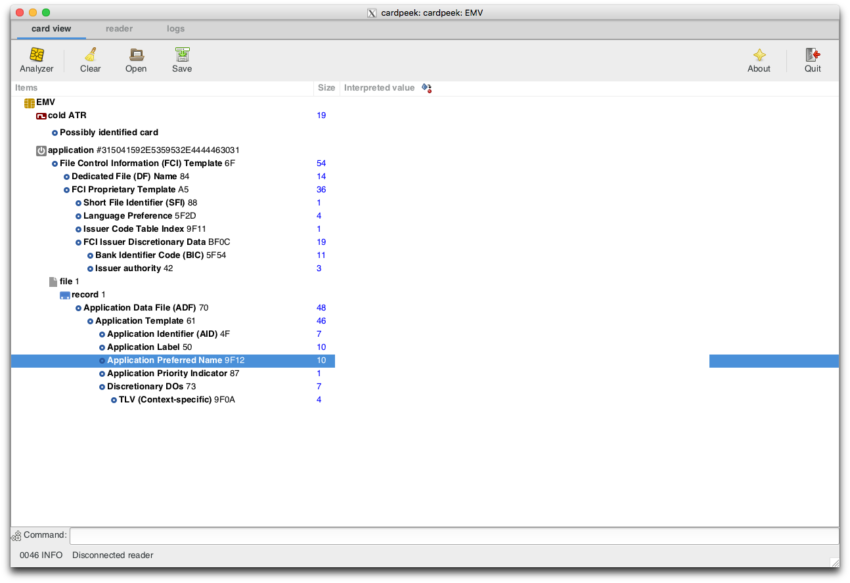Click bullet icon of Dedicated File Name

66,177
